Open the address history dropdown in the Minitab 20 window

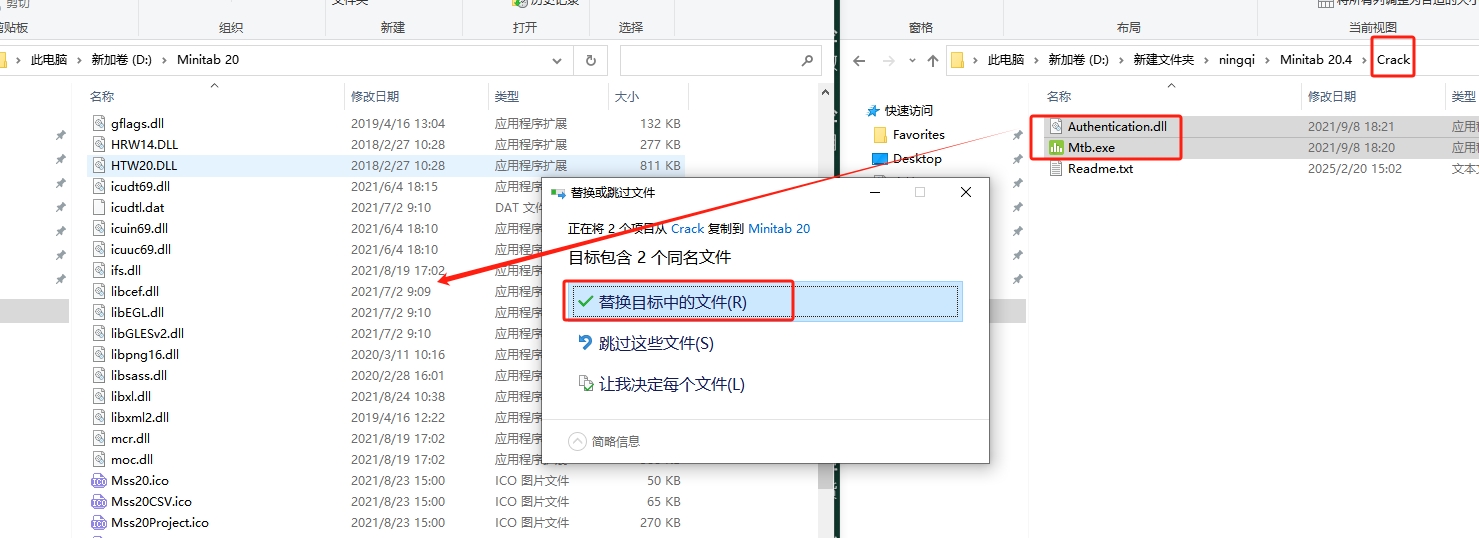(x=557, y=60)
